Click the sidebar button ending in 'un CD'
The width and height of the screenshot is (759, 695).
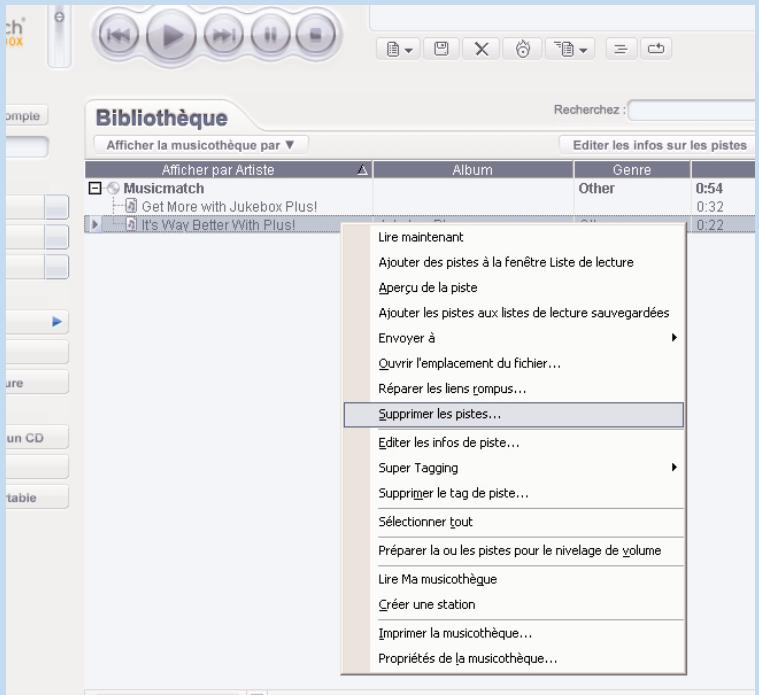[x=37, y=438]
